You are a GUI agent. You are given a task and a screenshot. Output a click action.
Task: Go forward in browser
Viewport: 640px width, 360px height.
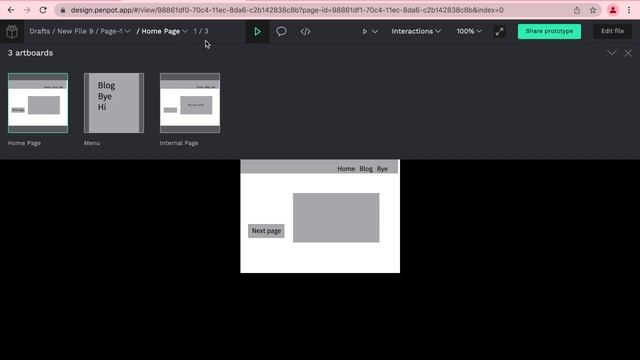tap(27, 10)
